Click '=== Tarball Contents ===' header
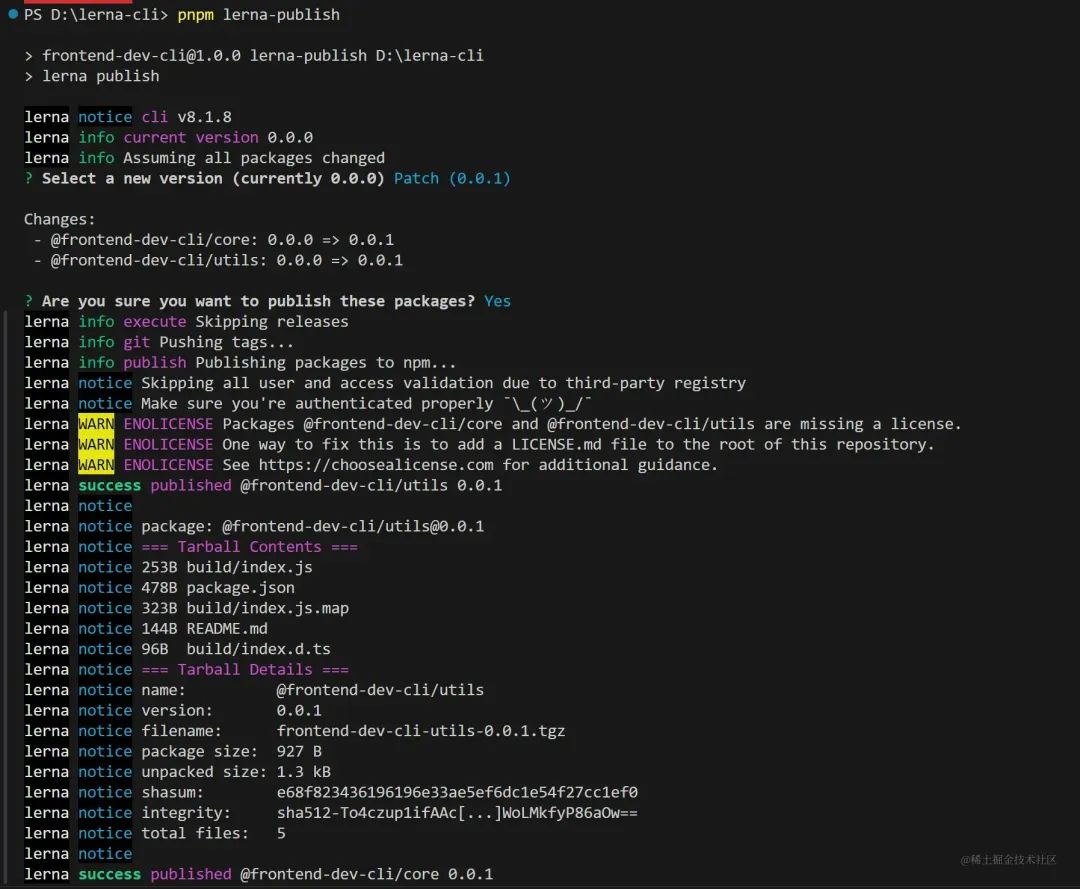The image size is (1080, 889). (x=249, y=547)
